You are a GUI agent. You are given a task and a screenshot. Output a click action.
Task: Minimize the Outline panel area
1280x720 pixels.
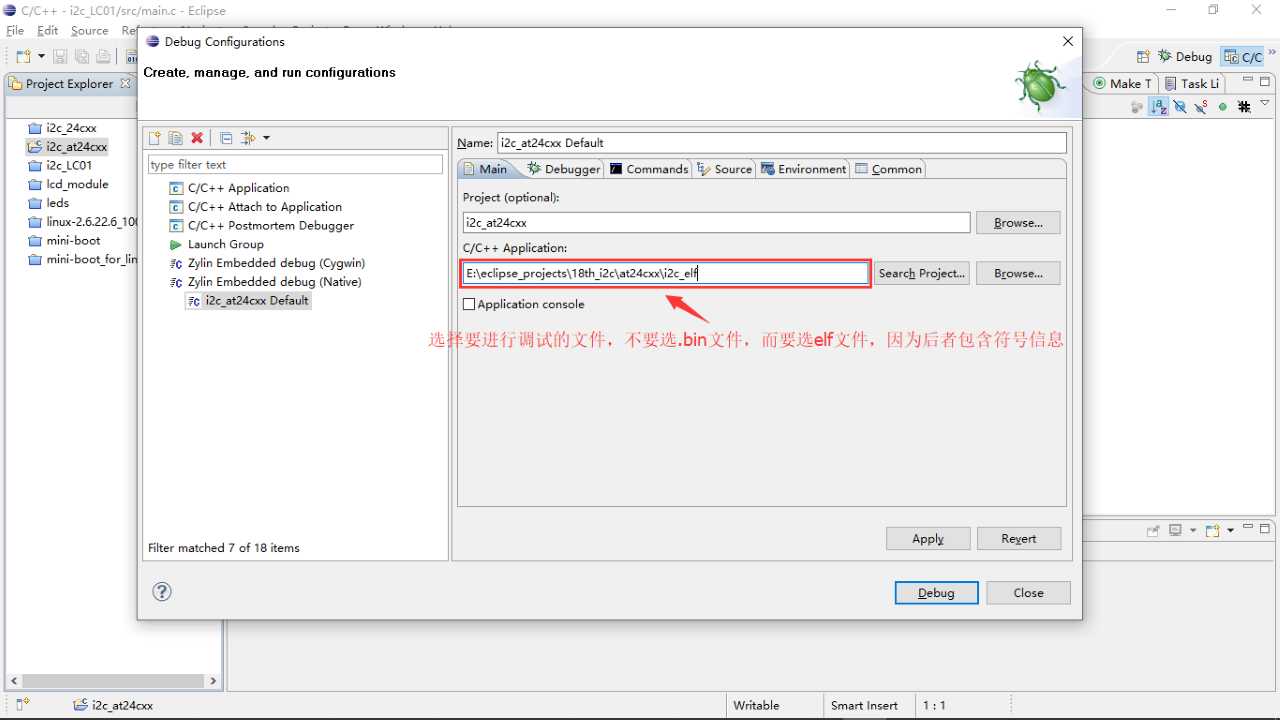tap(1248, 81)
